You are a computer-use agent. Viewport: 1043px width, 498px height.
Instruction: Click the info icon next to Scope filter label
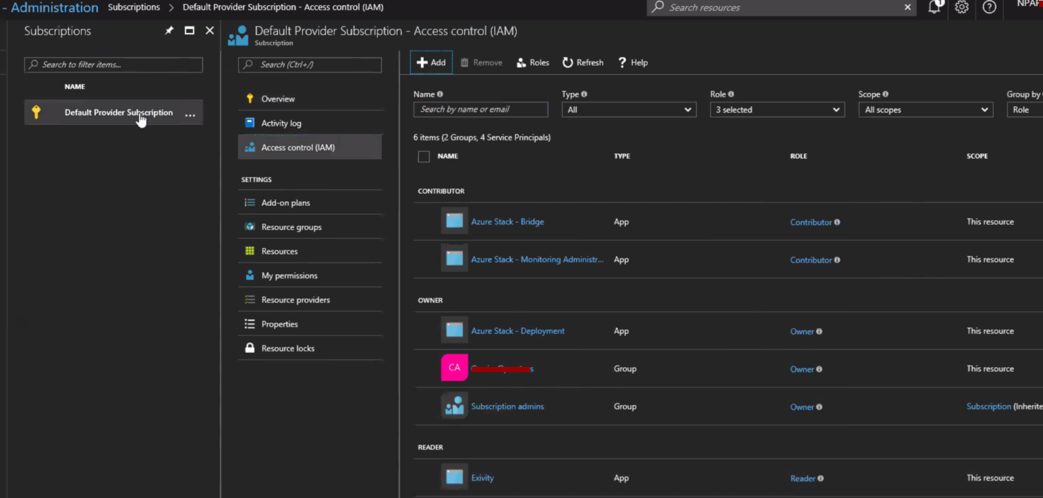coord(885,94)
